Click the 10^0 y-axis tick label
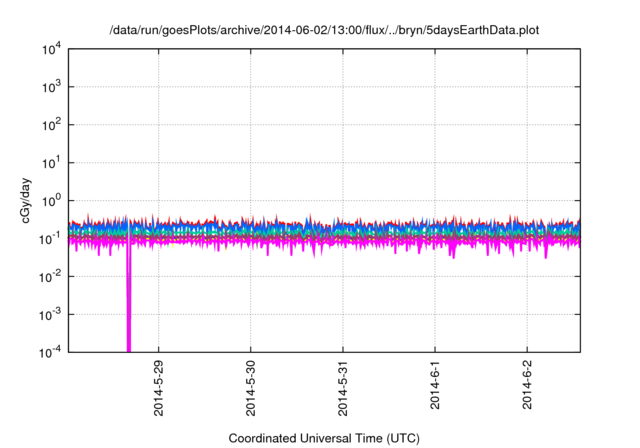 coord(52,201)
